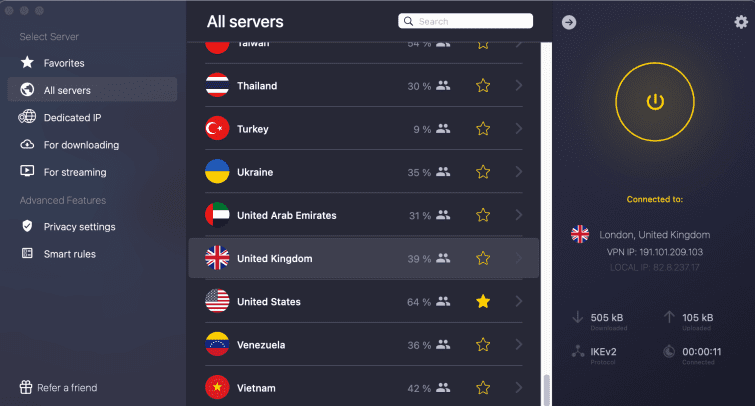This screenshot has width=755, height=406.
Task: Favorite Thailand with its star
Action: tap(483, 86)
